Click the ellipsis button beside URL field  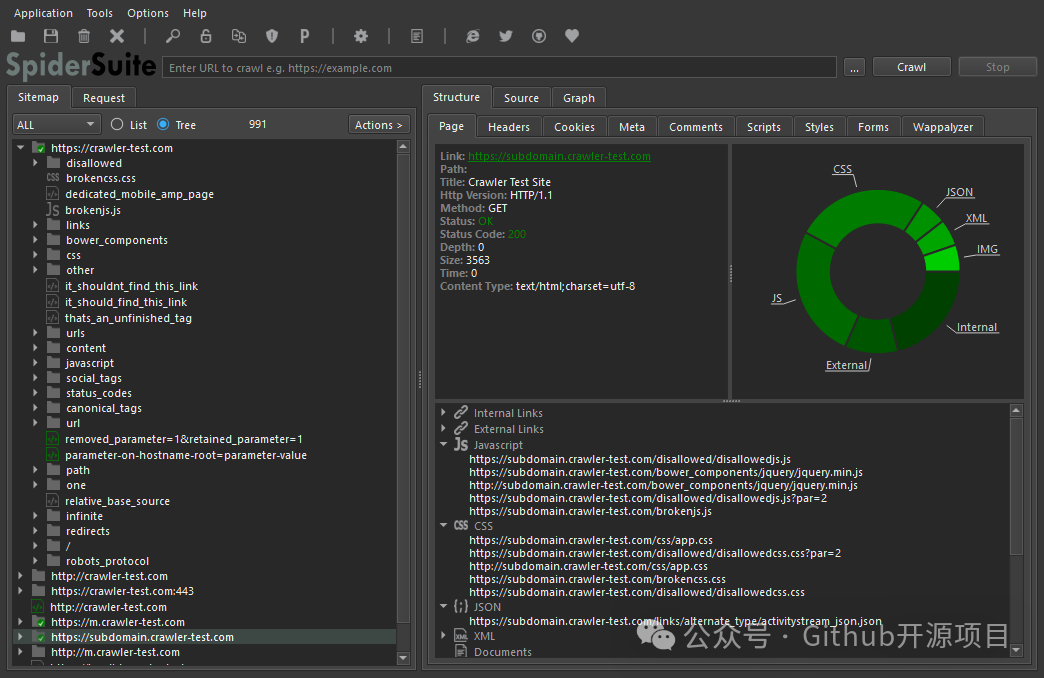(x=854, y=67)
